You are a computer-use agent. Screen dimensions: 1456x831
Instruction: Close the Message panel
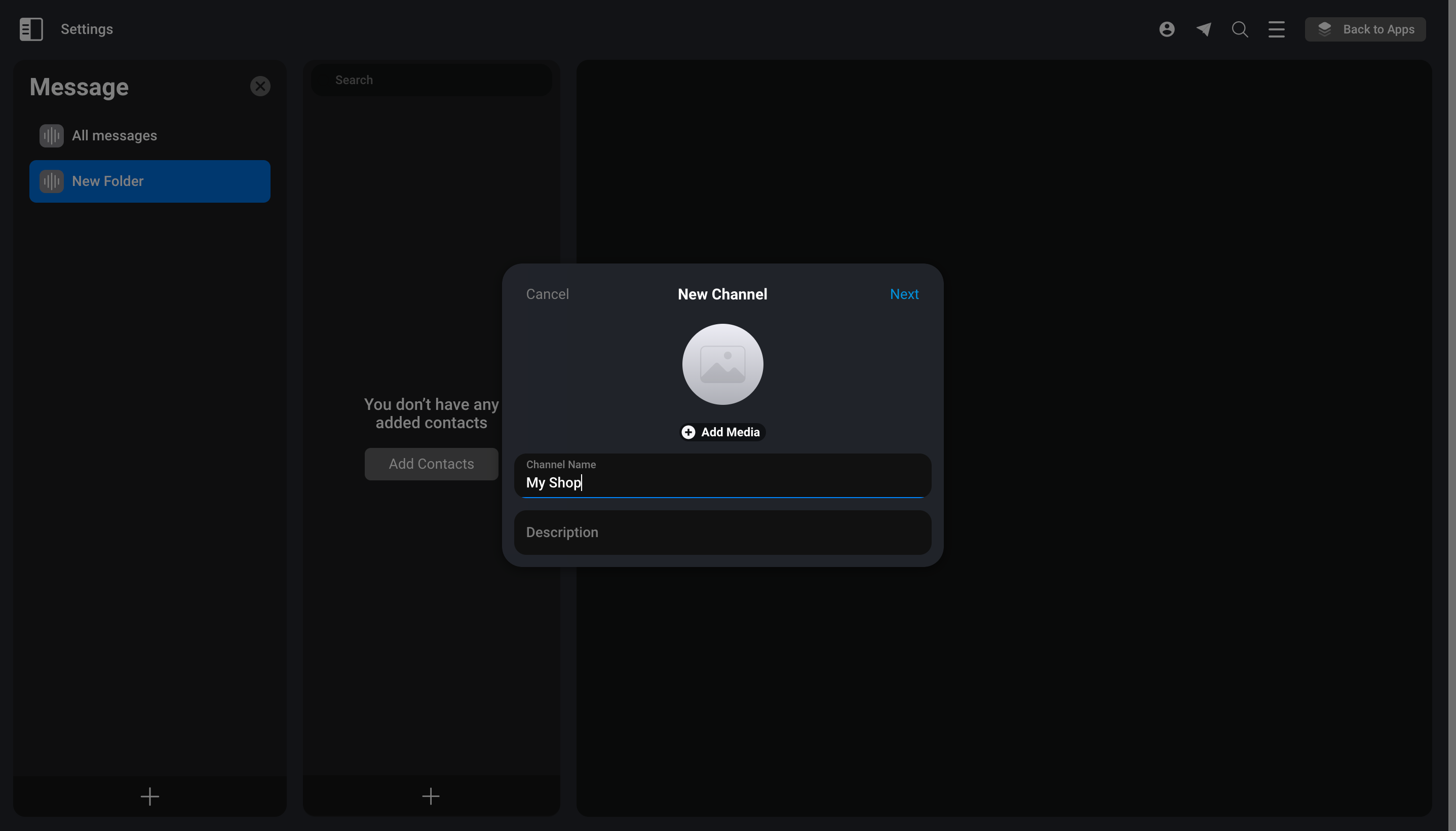click(x=260, y=86)
